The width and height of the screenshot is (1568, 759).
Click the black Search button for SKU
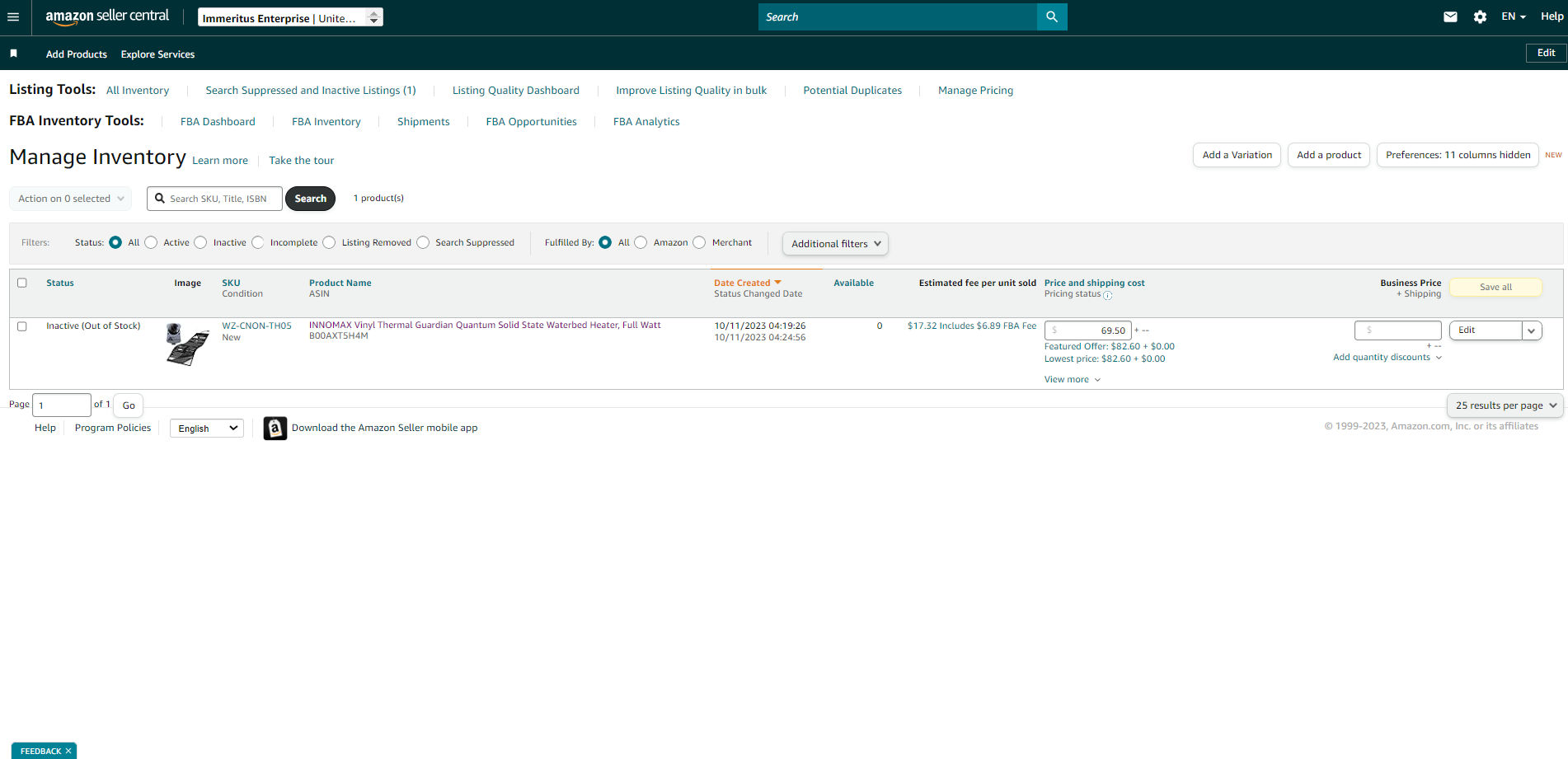[311, 199]
